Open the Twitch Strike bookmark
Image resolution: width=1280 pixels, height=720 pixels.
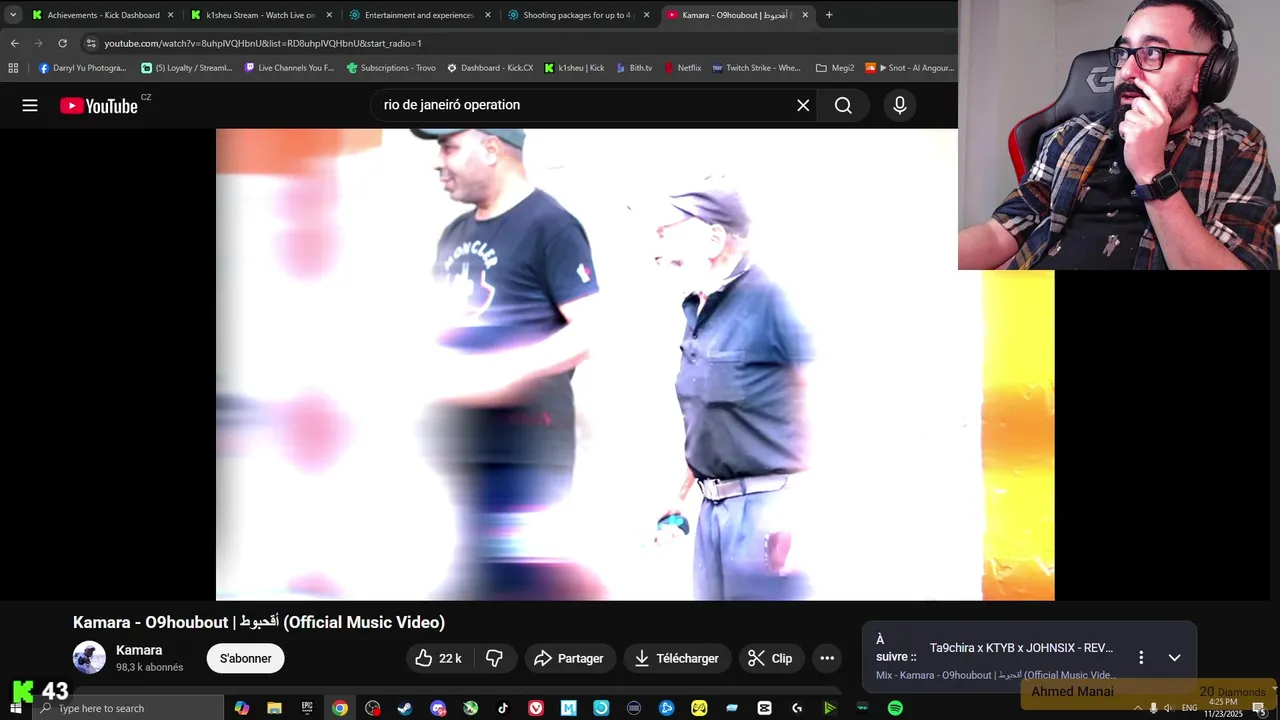756,68
